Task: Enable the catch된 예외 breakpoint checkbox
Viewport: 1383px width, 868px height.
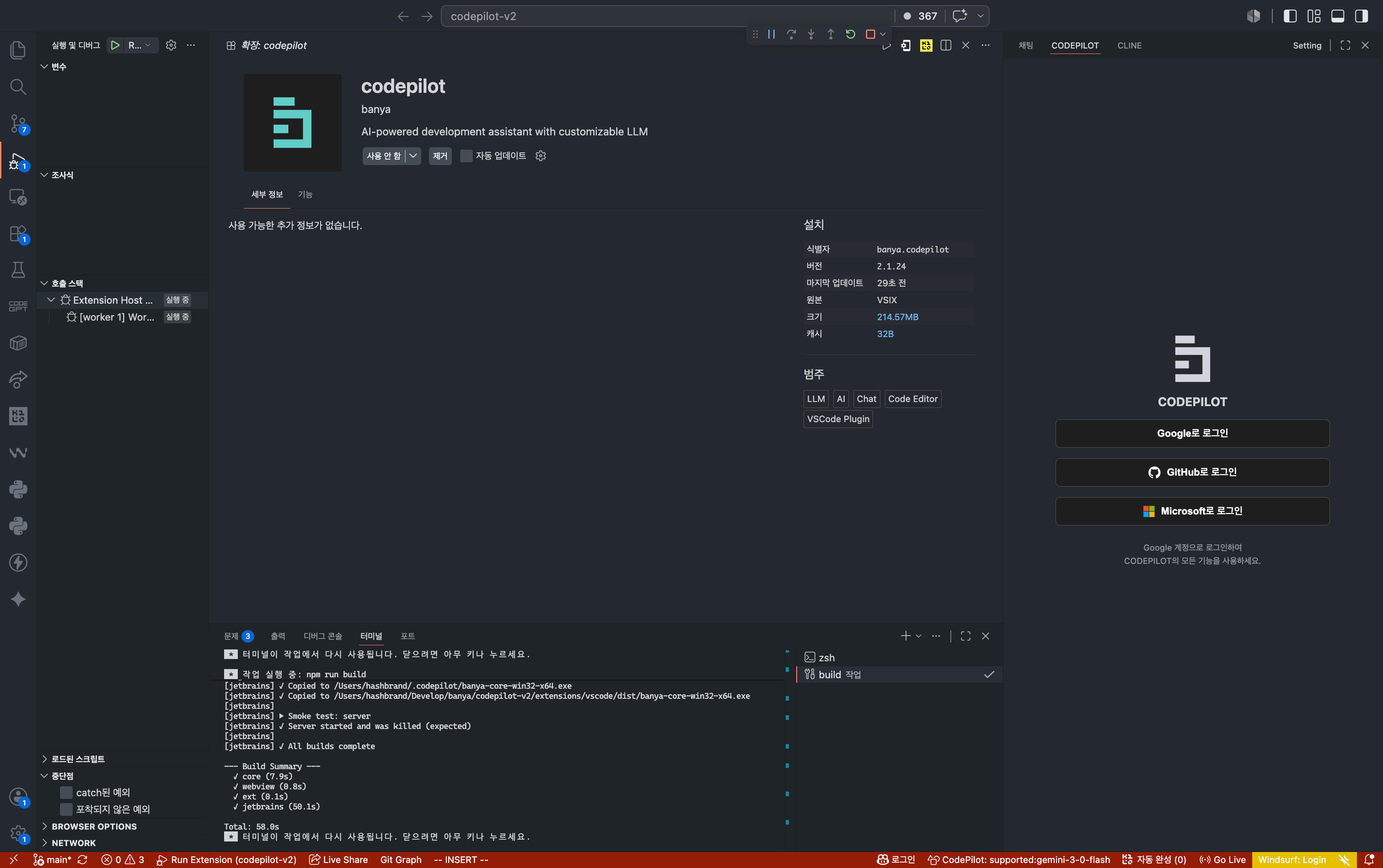Action: tap(67, 793)
